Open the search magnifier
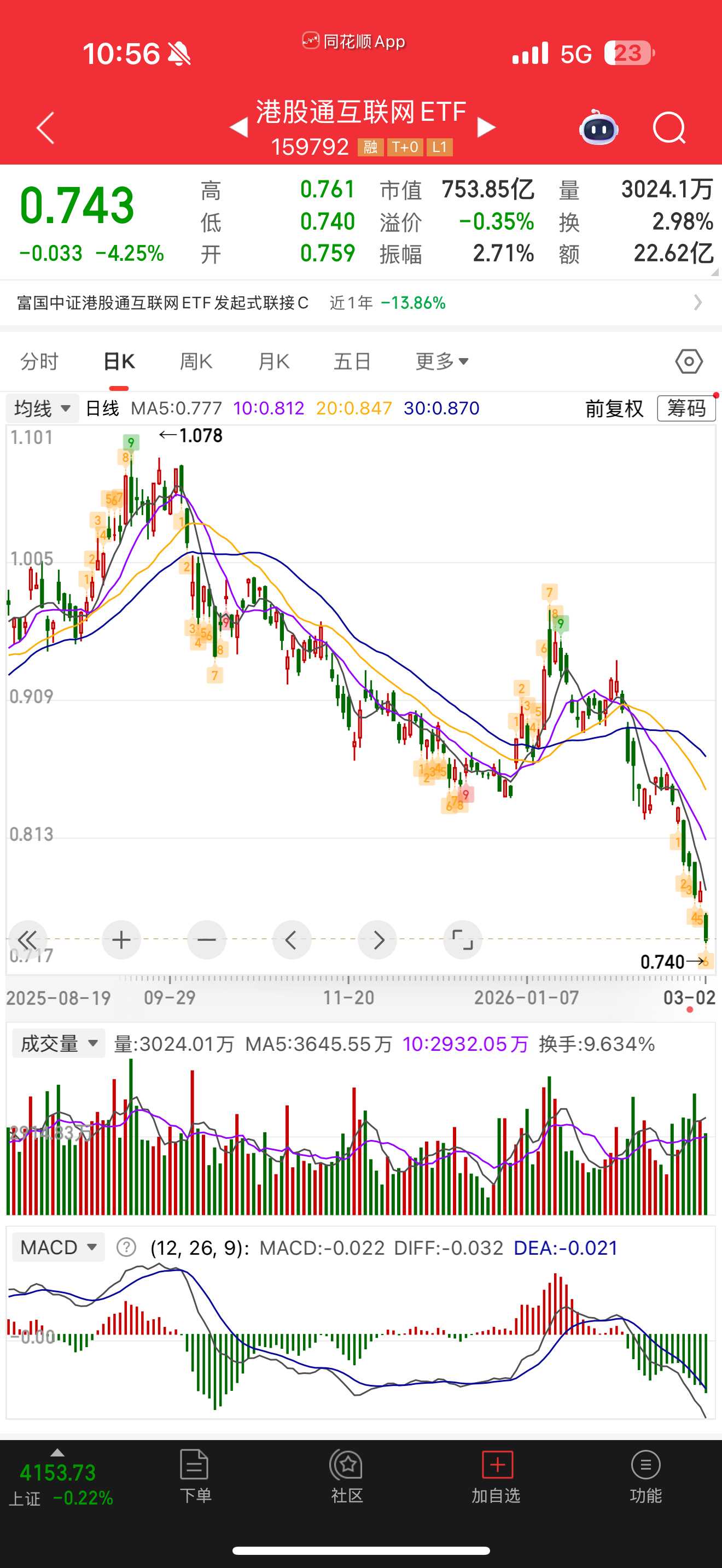The height and width of the screenshot is (1568, 722). [669, 128]
